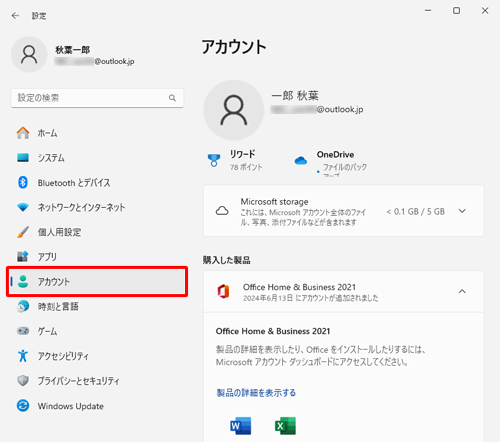
Task: Click the アカウント page heading
Action: click(234, 46)
